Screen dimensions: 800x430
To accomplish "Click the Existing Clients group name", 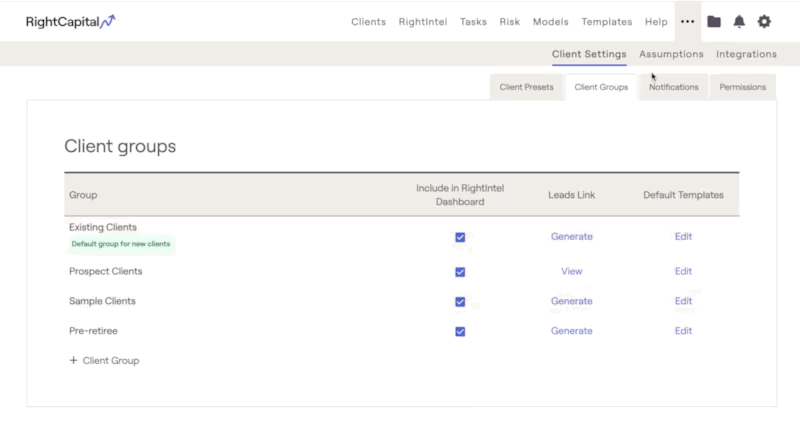I will click(103, 227).
